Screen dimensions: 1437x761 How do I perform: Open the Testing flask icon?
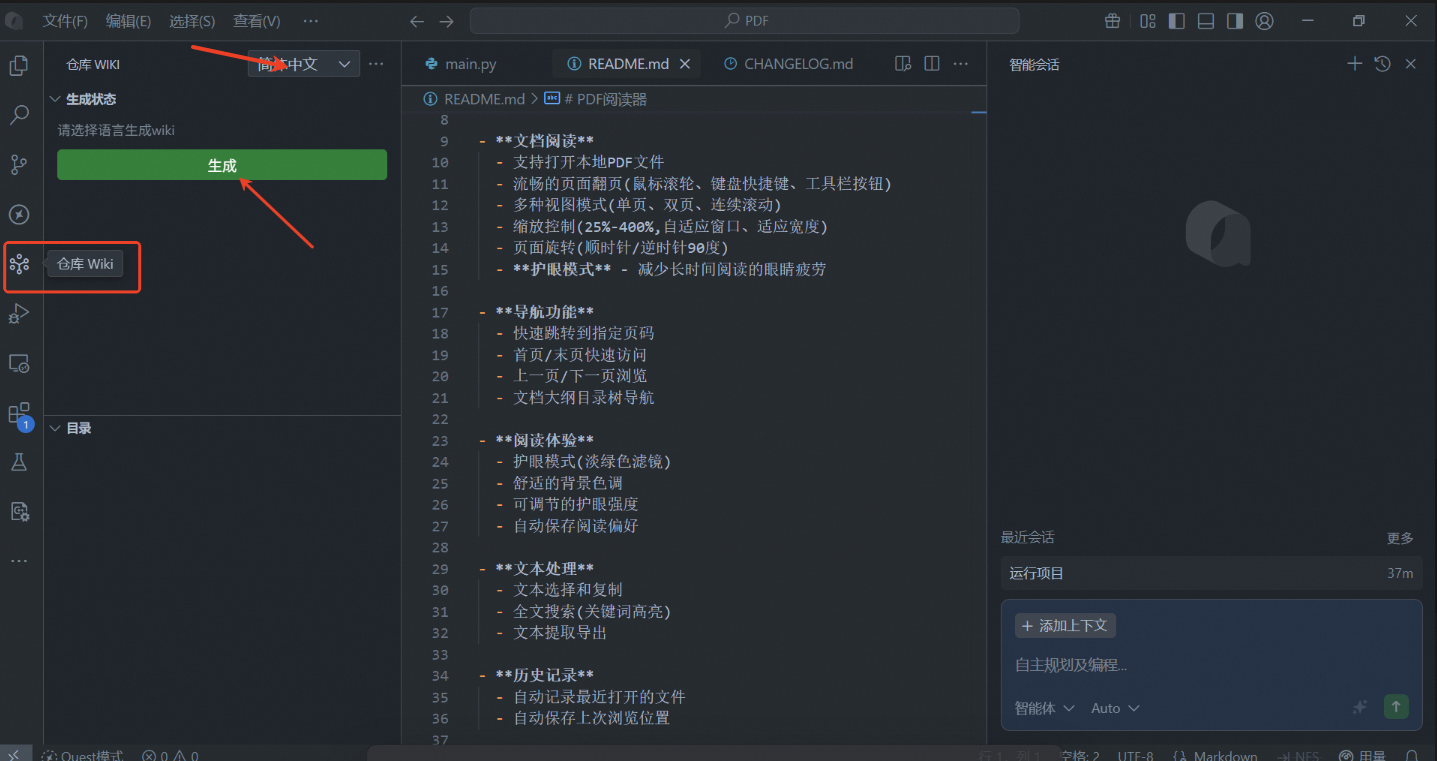click(x=19, y=462)
